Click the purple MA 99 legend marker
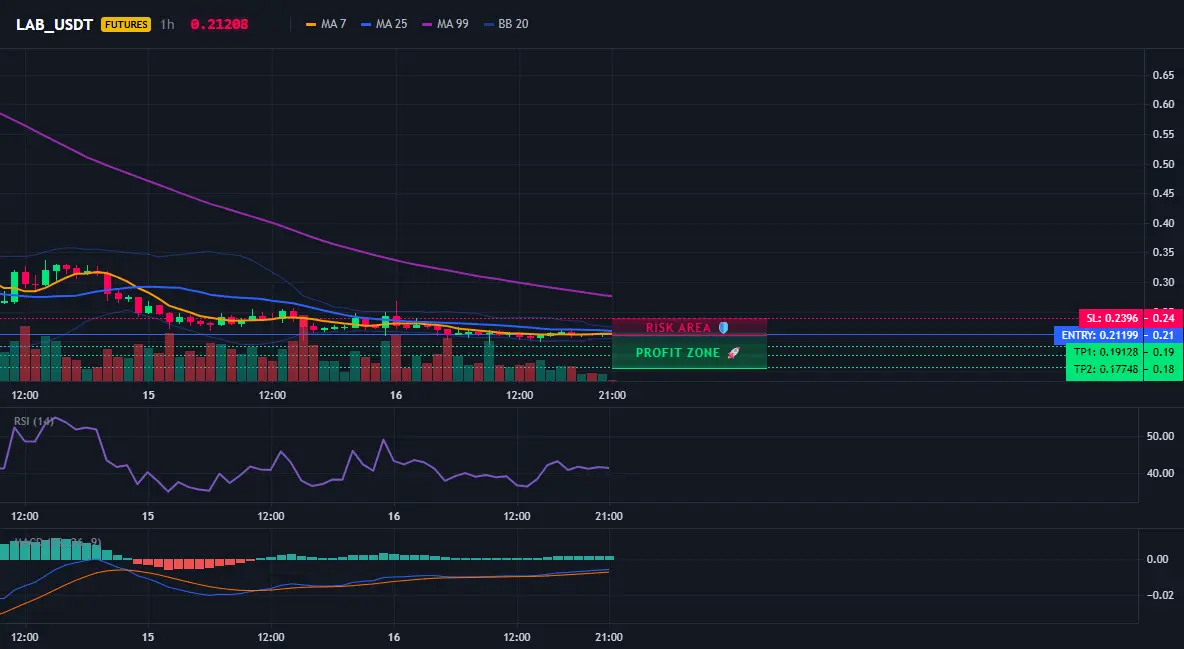This screenshot has height=649, width=1184. (x=427, y=24)
